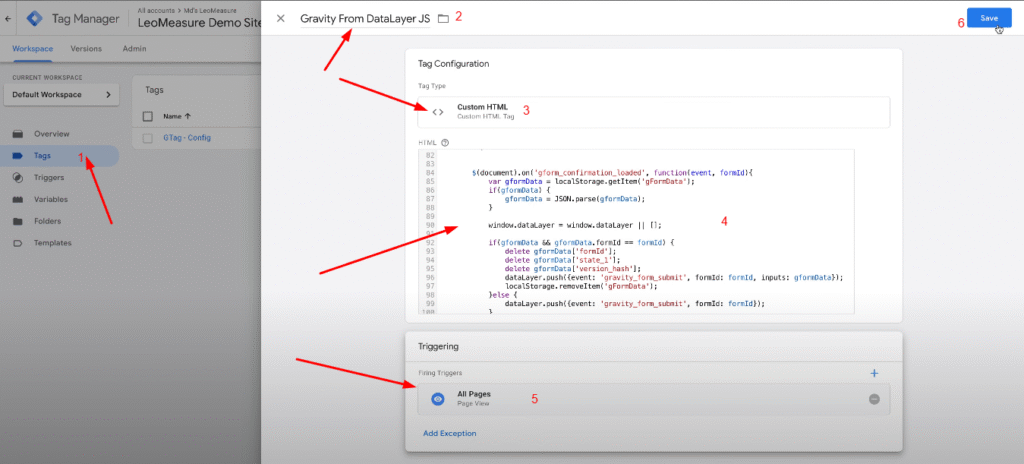Select the Custom HTML tag type row
Screen dimensions: 1024x464
click(x=654, y=112)
